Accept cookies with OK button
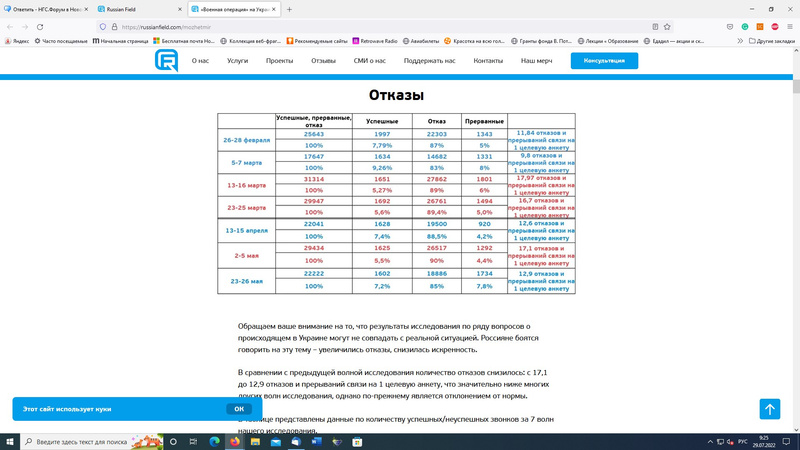Screen dimensions: 800x450 pyautogui.click(x=239, y=409)
